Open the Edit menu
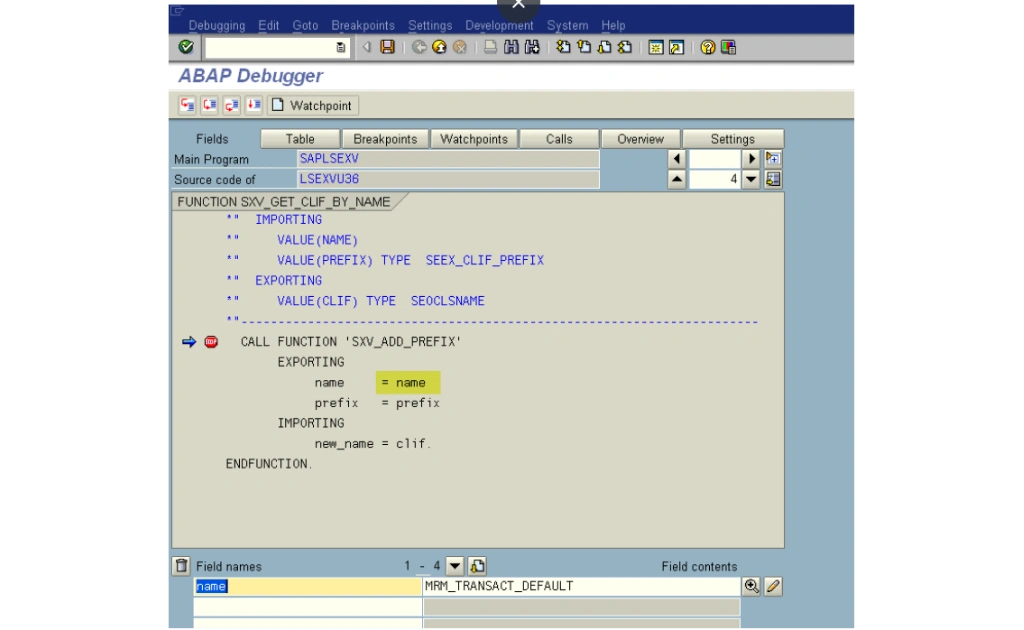1024x630 pixels. [268, 25]
